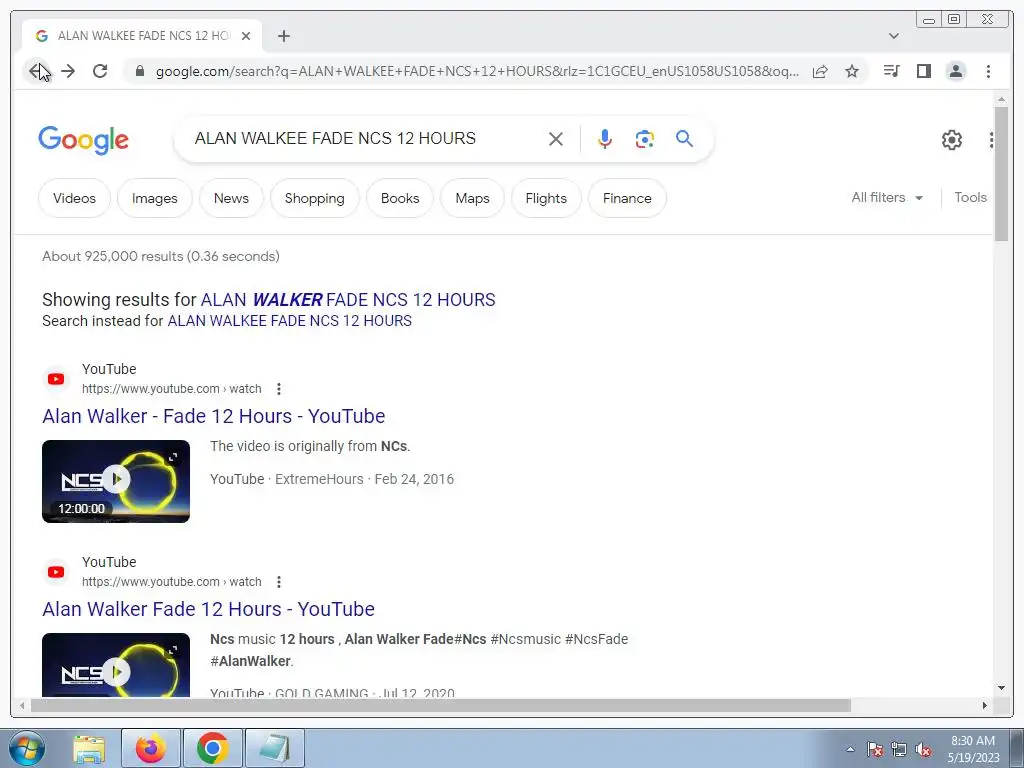Open the Chrome profile avatar
The width and height of the screenshot is (1024, 768).
[x=955, y=71]
